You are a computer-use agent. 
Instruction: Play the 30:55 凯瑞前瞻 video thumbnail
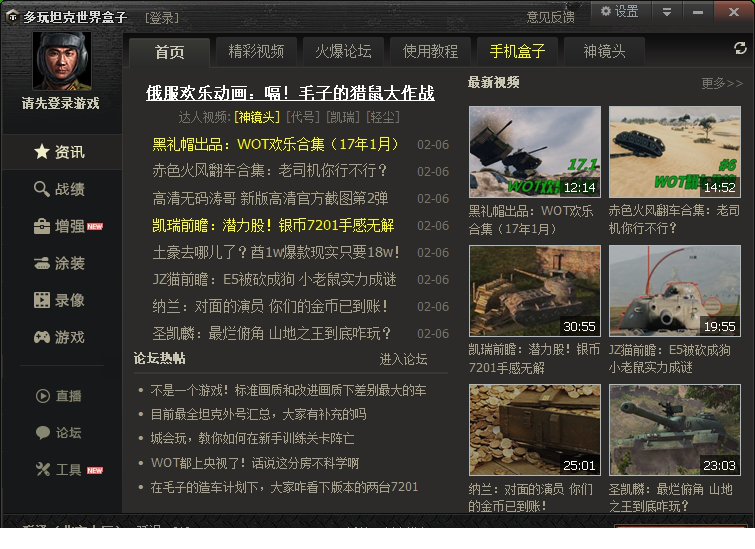pyautogui.click(x=535, y=291)
